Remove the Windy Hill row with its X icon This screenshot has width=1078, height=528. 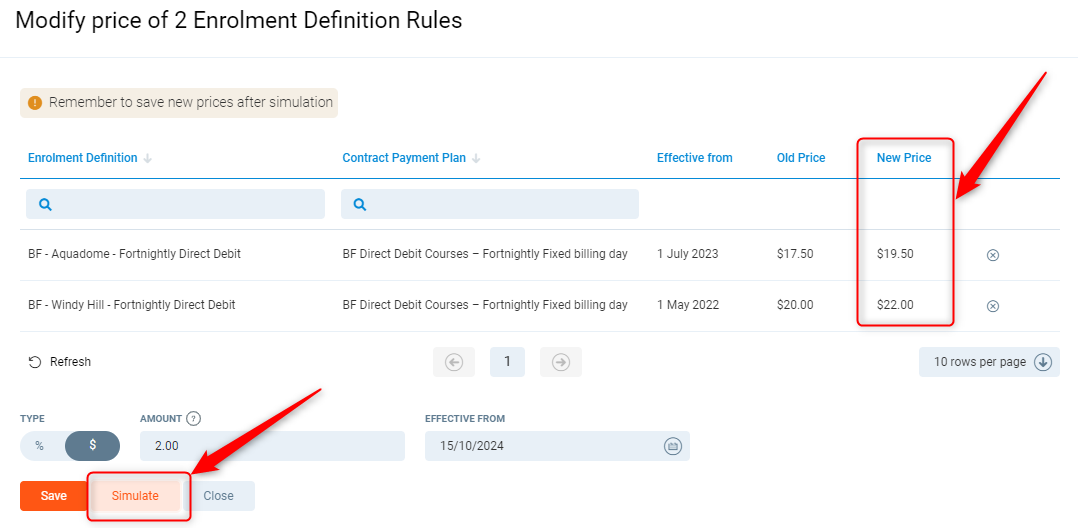[x=992, y=306]
